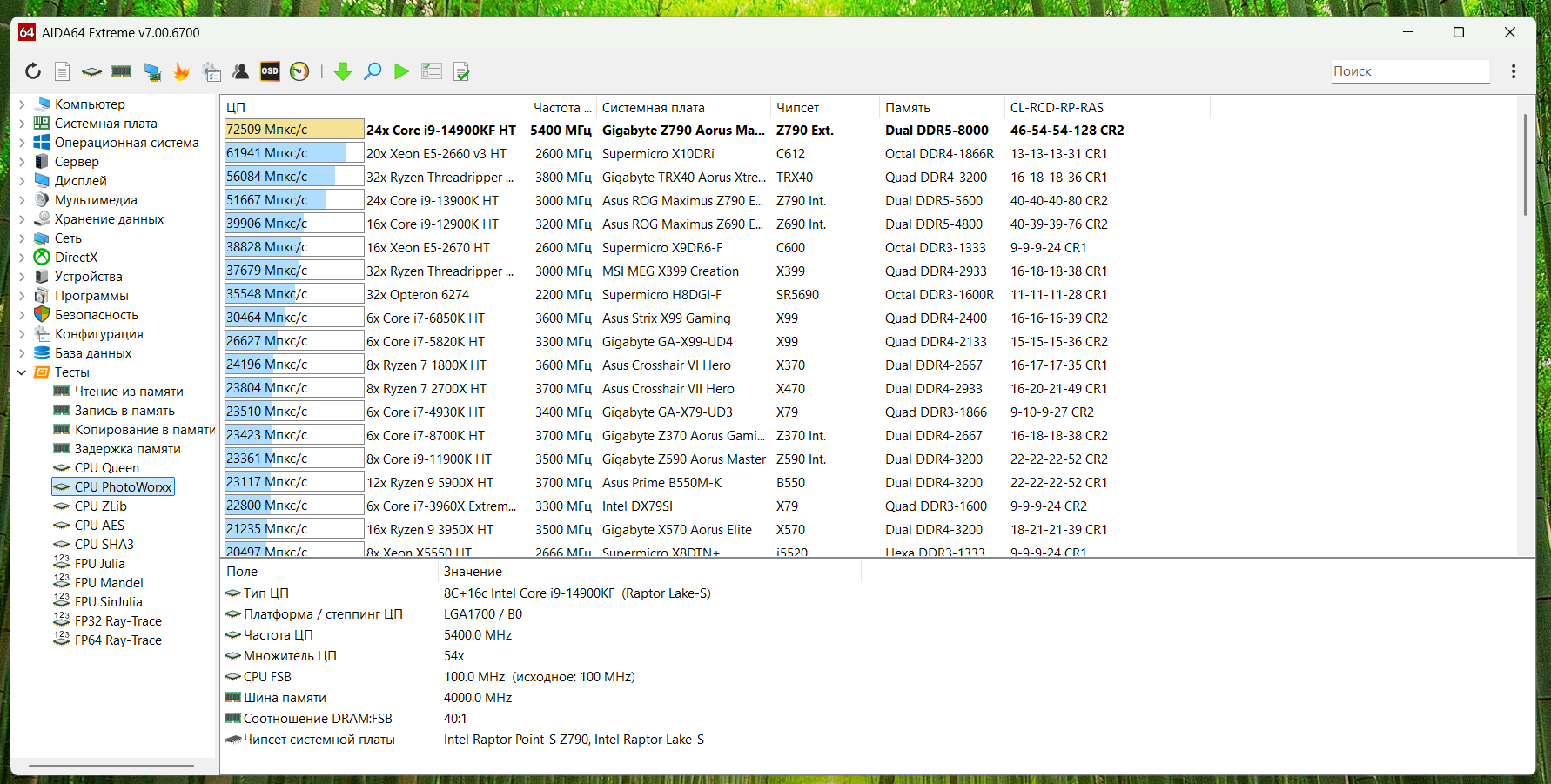
Task: Click the Значение column header
Action: click(x=649, y=572)
